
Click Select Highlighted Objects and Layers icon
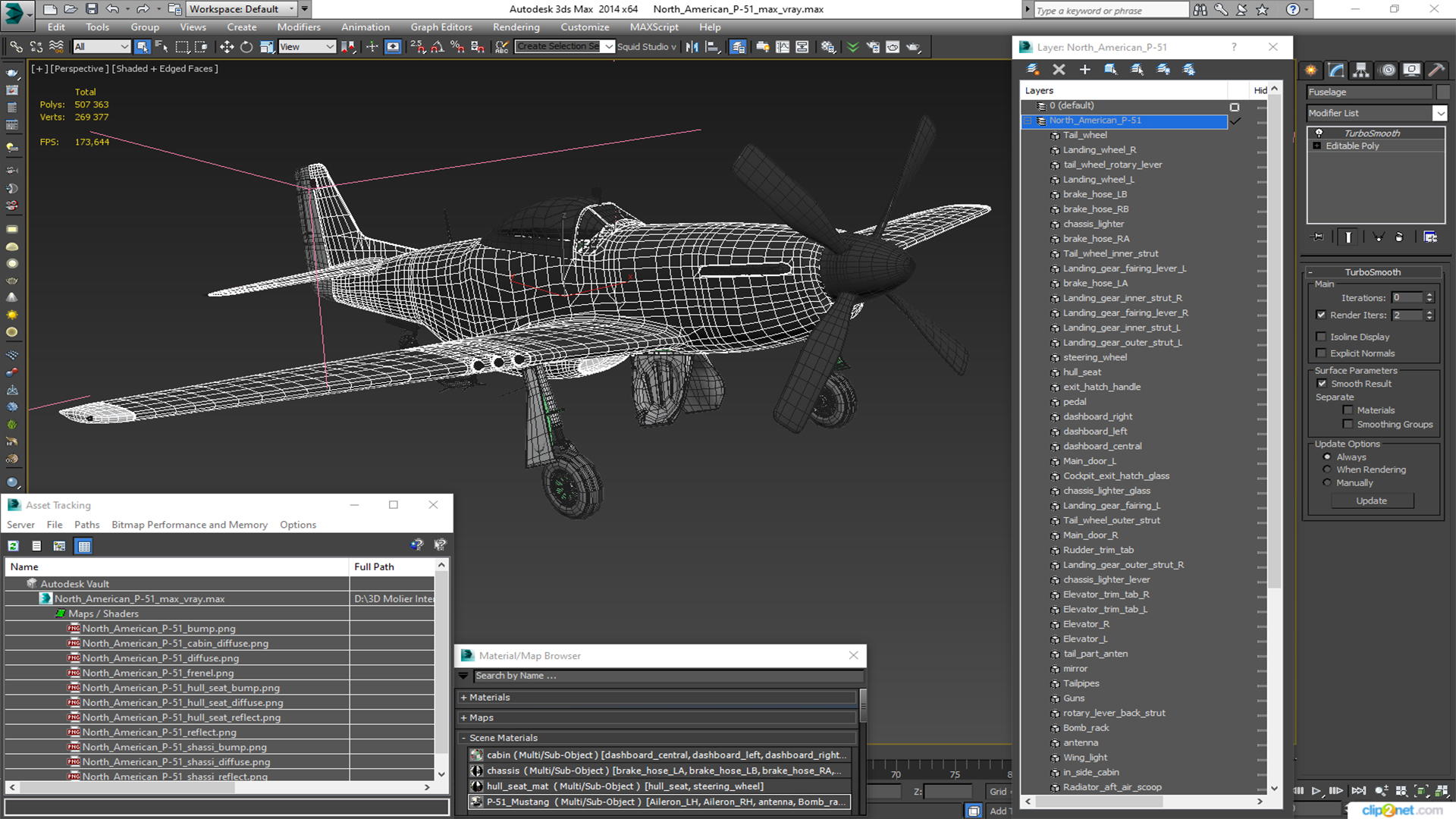[1111, 70]
